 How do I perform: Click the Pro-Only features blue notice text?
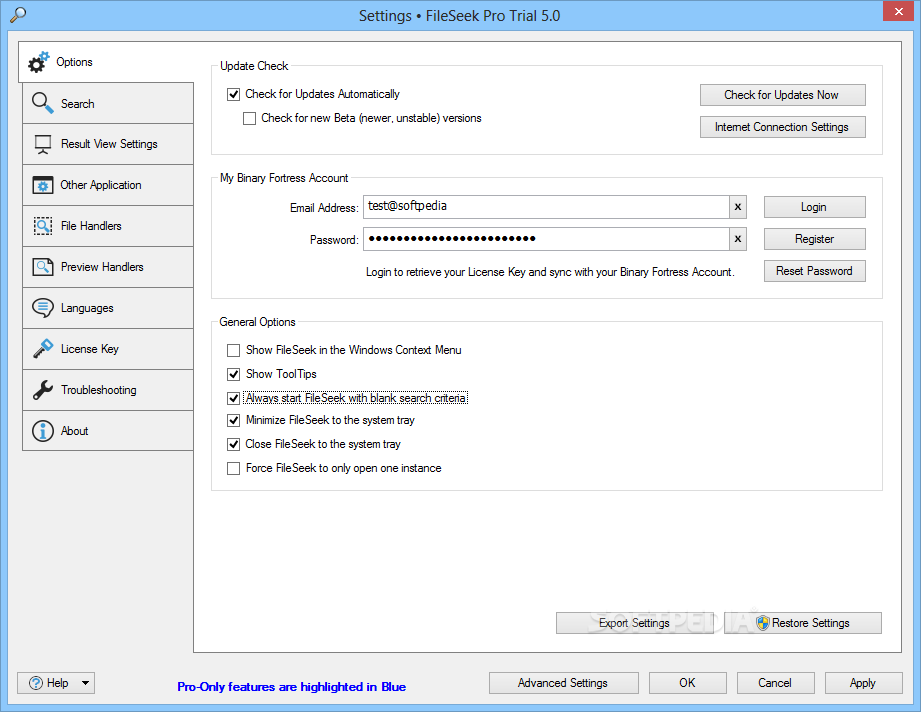[291, 687]
